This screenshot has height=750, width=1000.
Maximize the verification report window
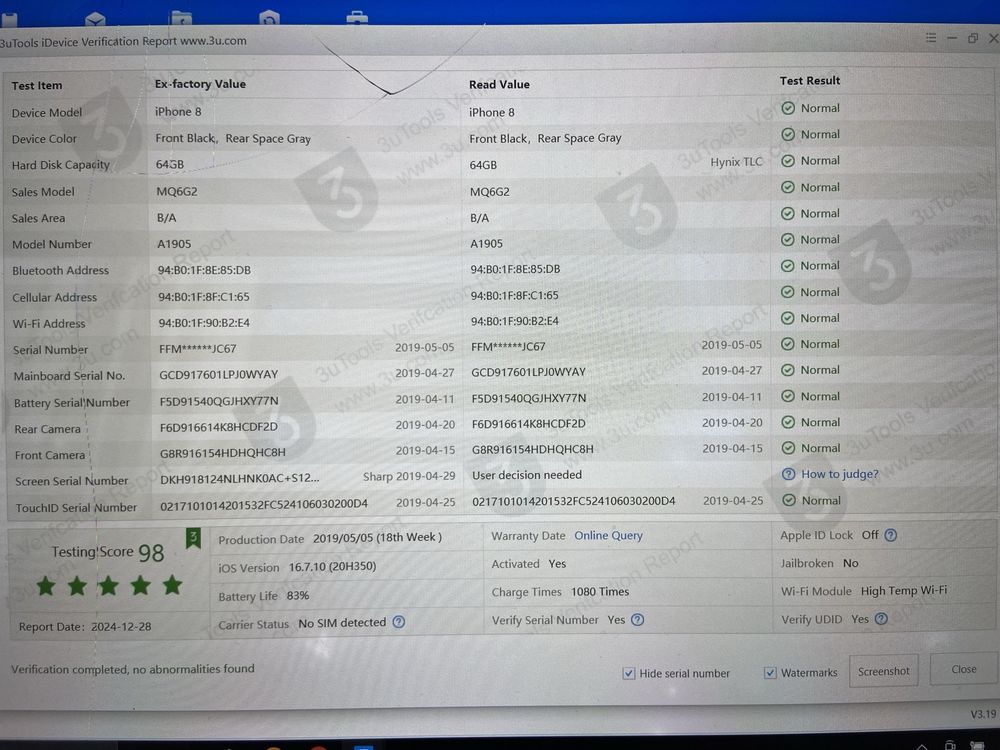pos(973,38)
